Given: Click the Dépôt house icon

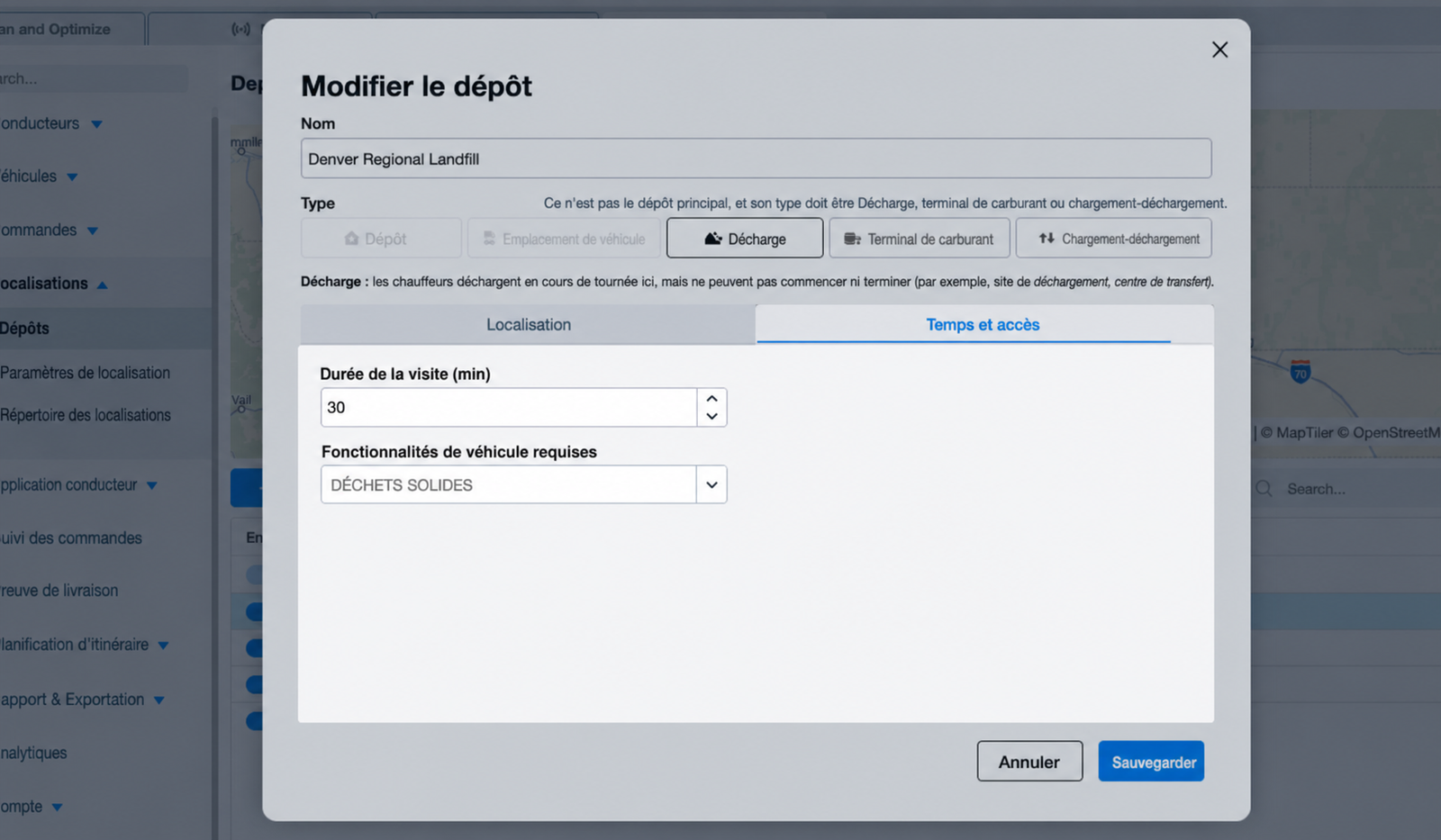Looking at the screenshot, I should click(x=351, y=239).
